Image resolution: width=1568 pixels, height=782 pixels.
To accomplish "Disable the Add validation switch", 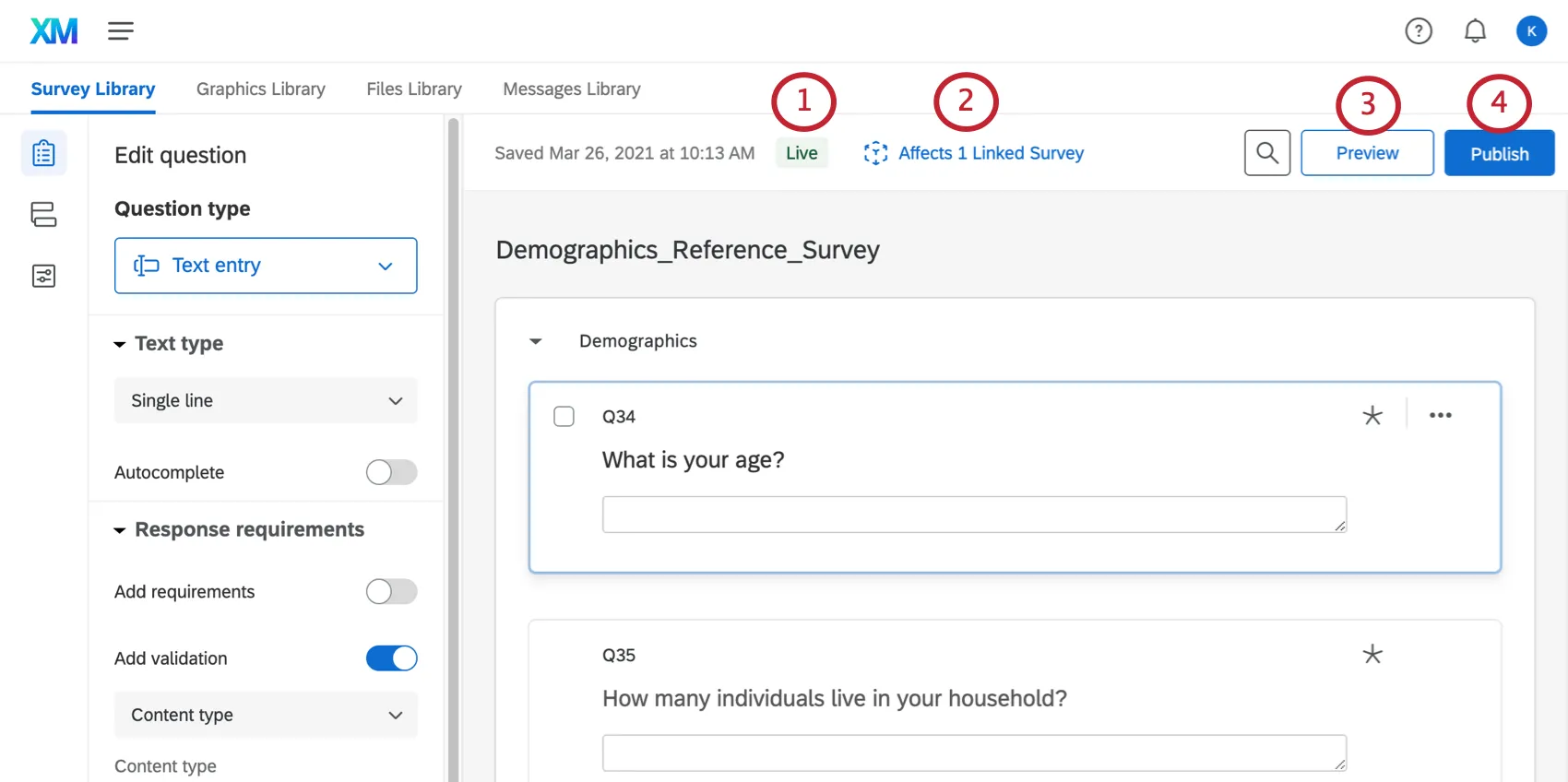I will pyautogui.click(x=391, y=658).
